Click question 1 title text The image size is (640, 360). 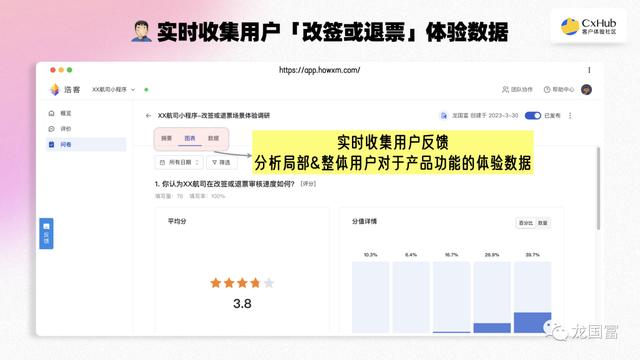click(224, 184)
